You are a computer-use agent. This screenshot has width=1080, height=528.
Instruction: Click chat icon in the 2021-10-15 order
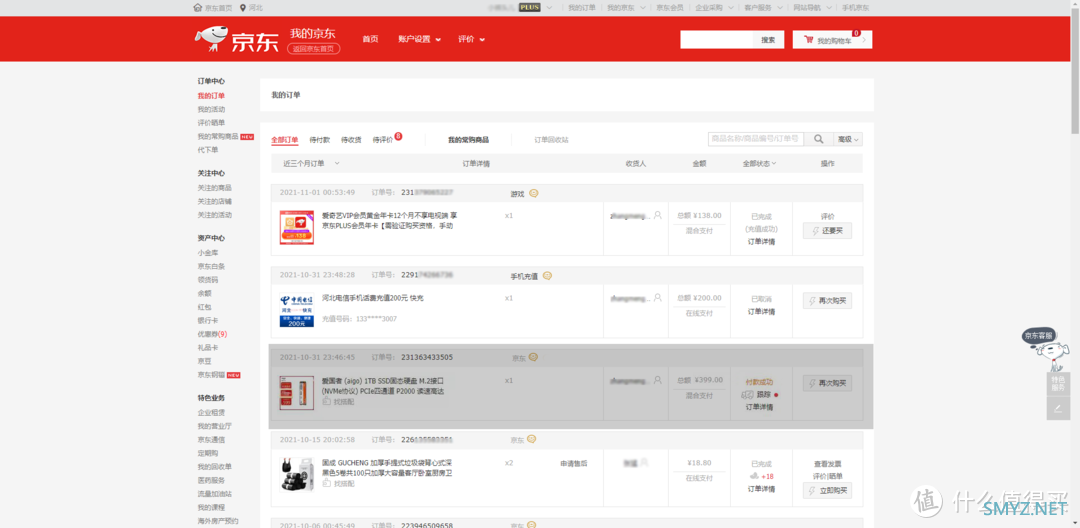532,439
